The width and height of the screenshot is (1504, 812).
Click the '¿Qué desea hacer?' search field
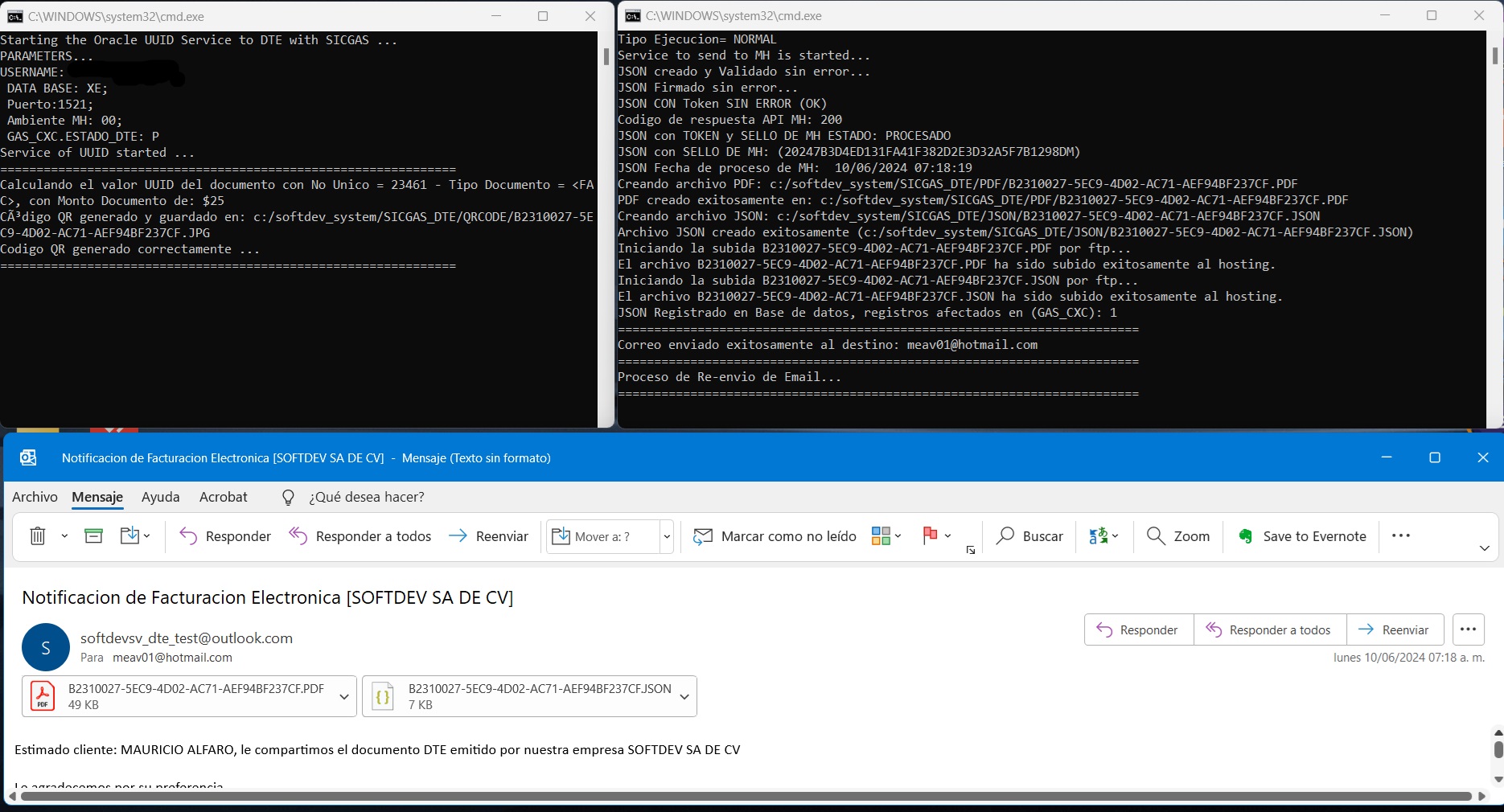pyautogui.click(x=366, y=497)
